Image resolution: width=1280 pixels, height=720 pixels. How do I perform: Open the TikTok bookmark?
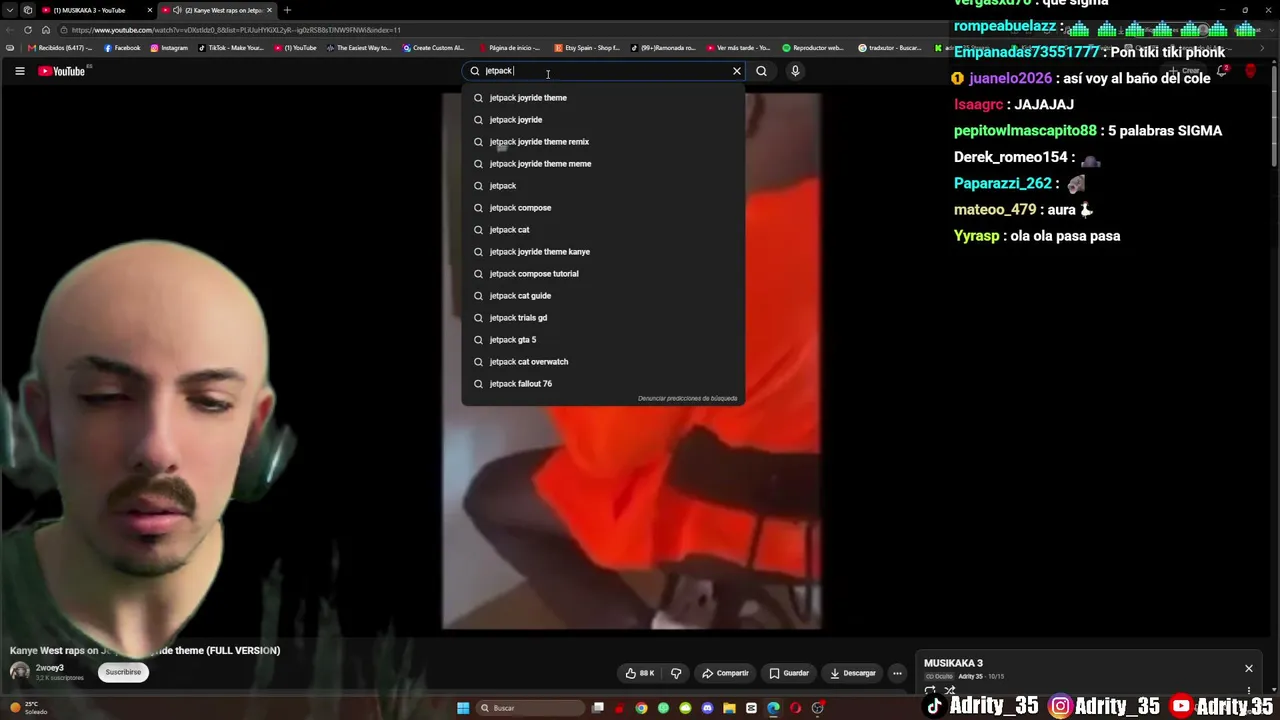tap(231, 48)
